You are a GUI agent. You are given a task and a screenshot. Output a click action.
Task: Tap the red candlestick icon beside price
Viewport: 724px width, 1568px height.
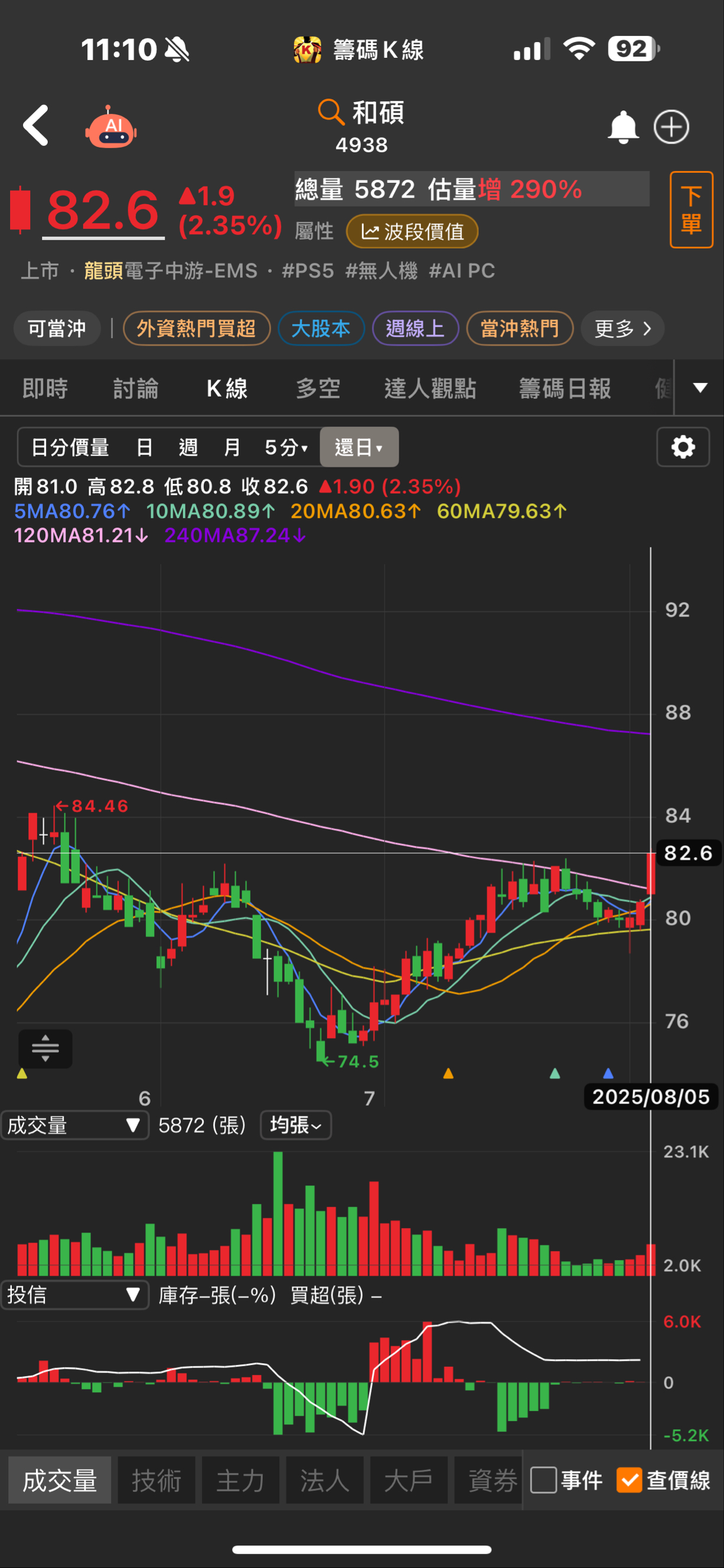20,210
